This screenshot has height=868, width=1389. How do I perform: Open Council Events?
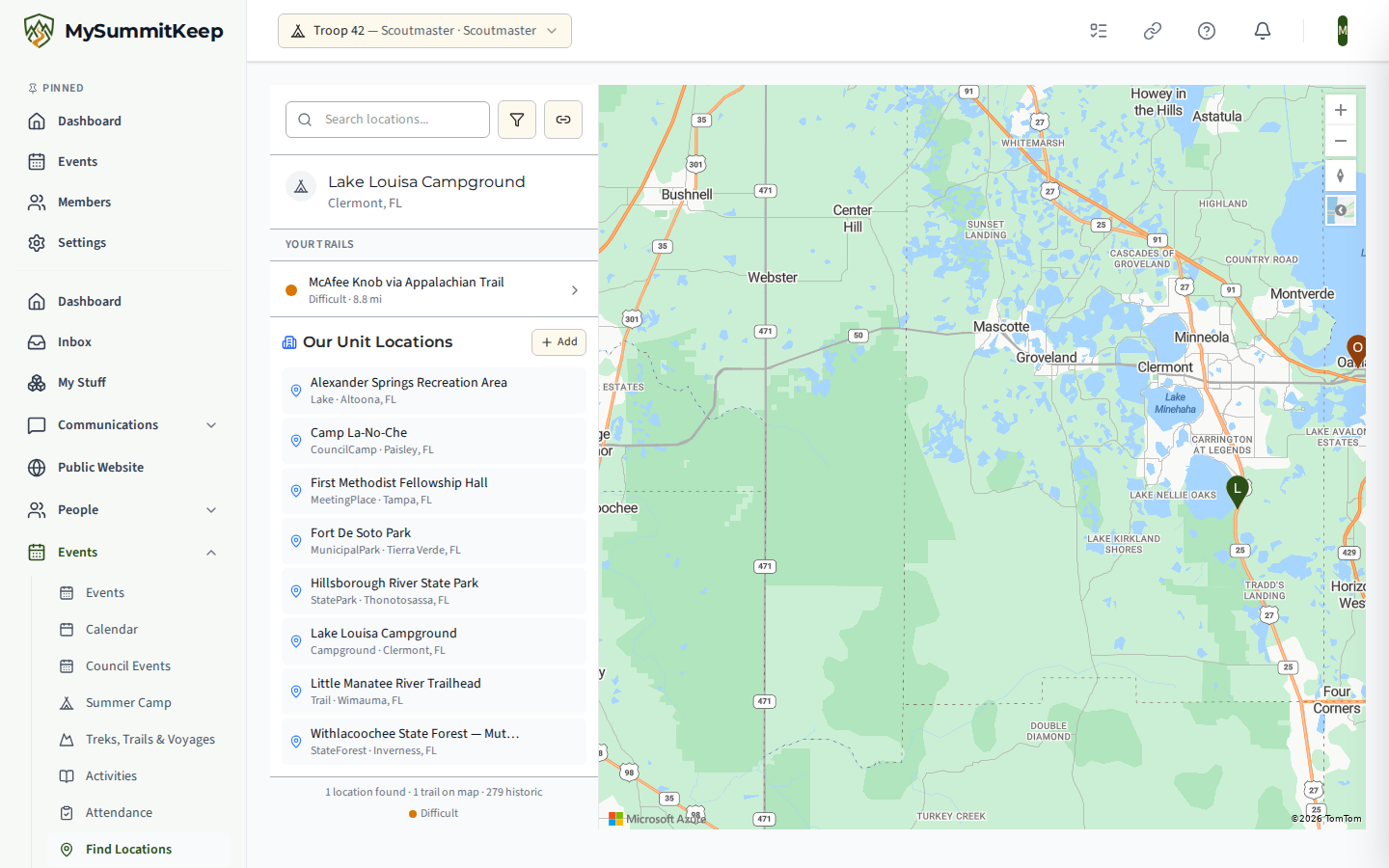139,666
